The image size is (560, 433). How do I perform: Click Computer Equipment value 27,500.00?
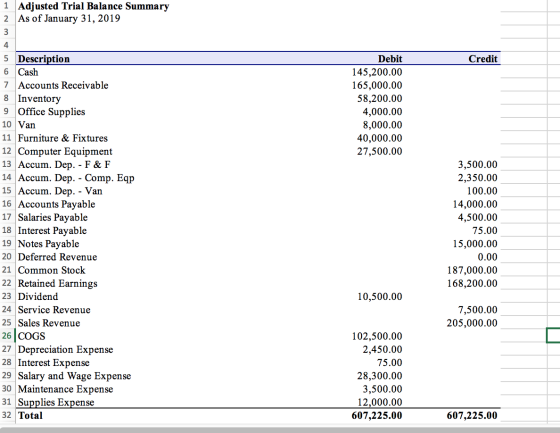click(380, 151)
